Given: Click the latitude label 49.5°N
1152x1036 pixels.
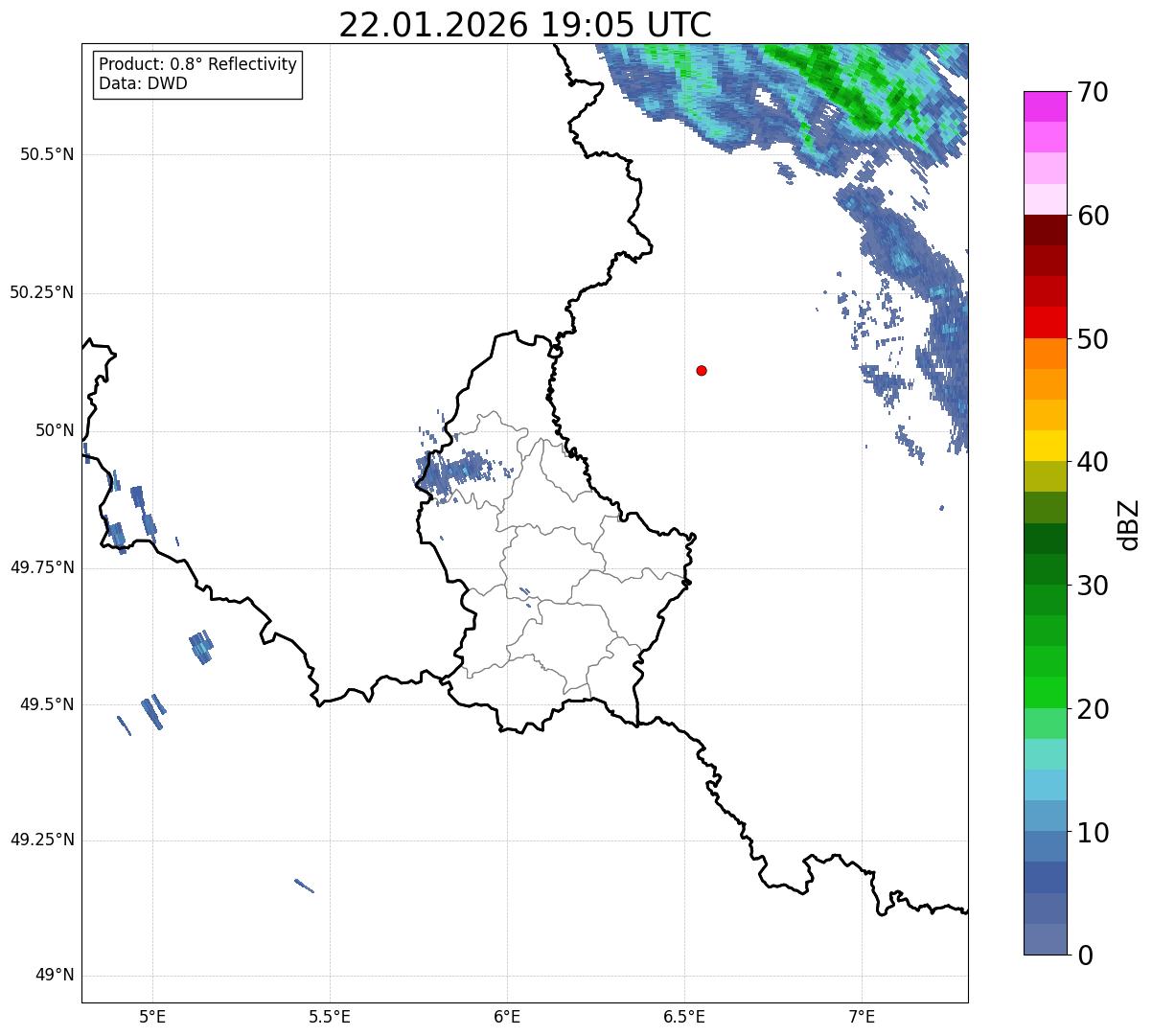Looking at the screenshot, I should [x=47, y=704].
